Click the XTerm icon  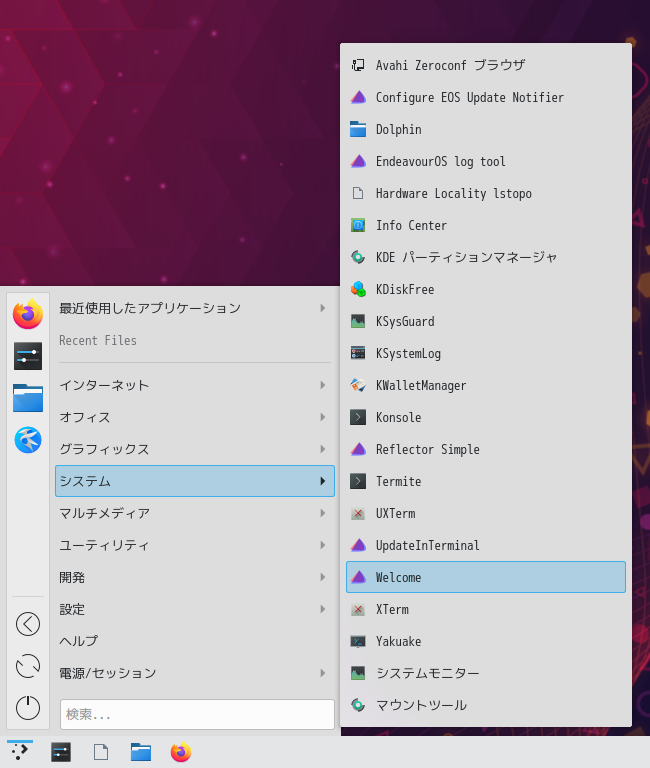coord(358,609)
